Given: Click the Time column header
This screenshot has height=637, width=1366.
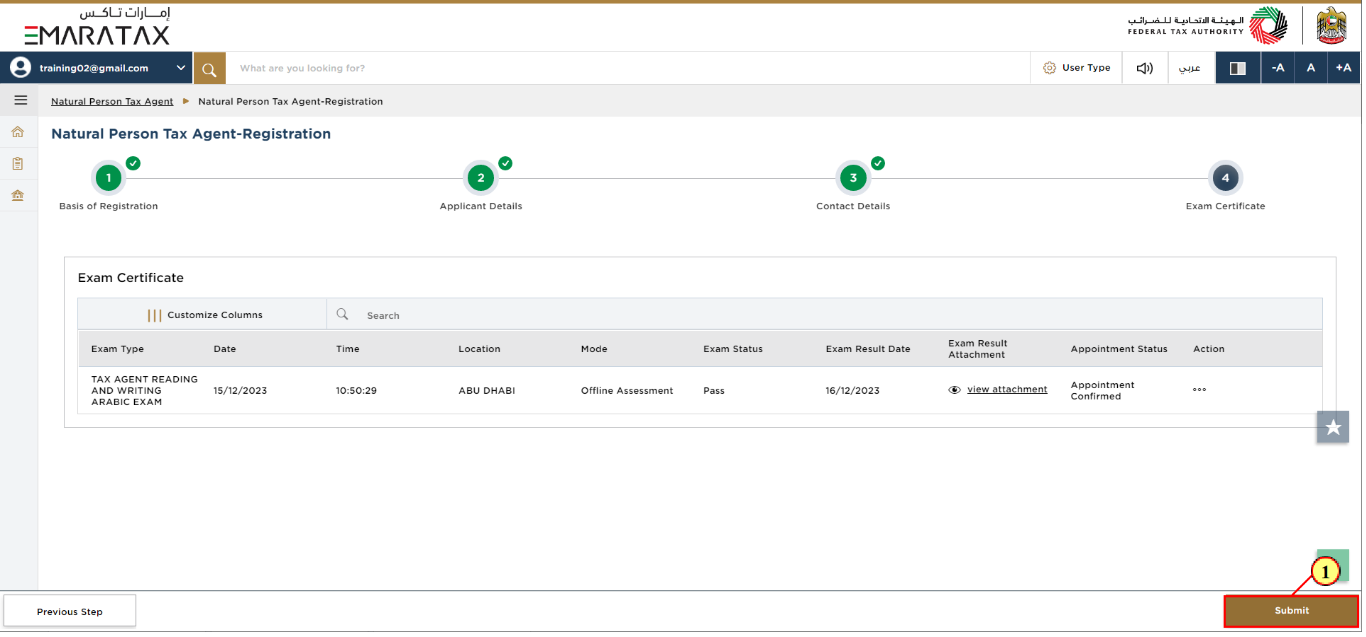Looking at the screenshot, I should (347, 349).
